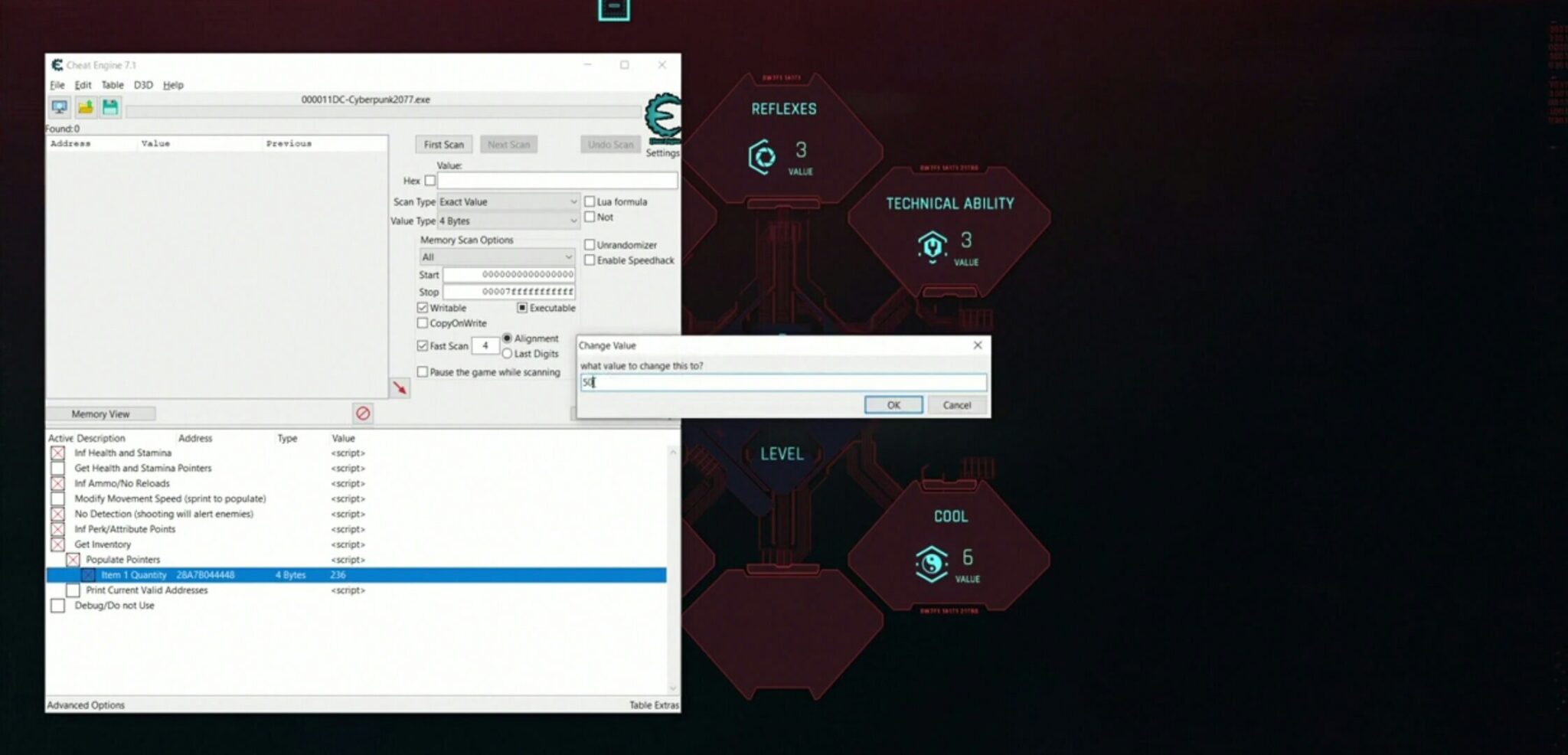Open the Scan Type dropdown
The width and height of the screenshot is (1568, 755).
pyautogui.click(x=508, y=201)
